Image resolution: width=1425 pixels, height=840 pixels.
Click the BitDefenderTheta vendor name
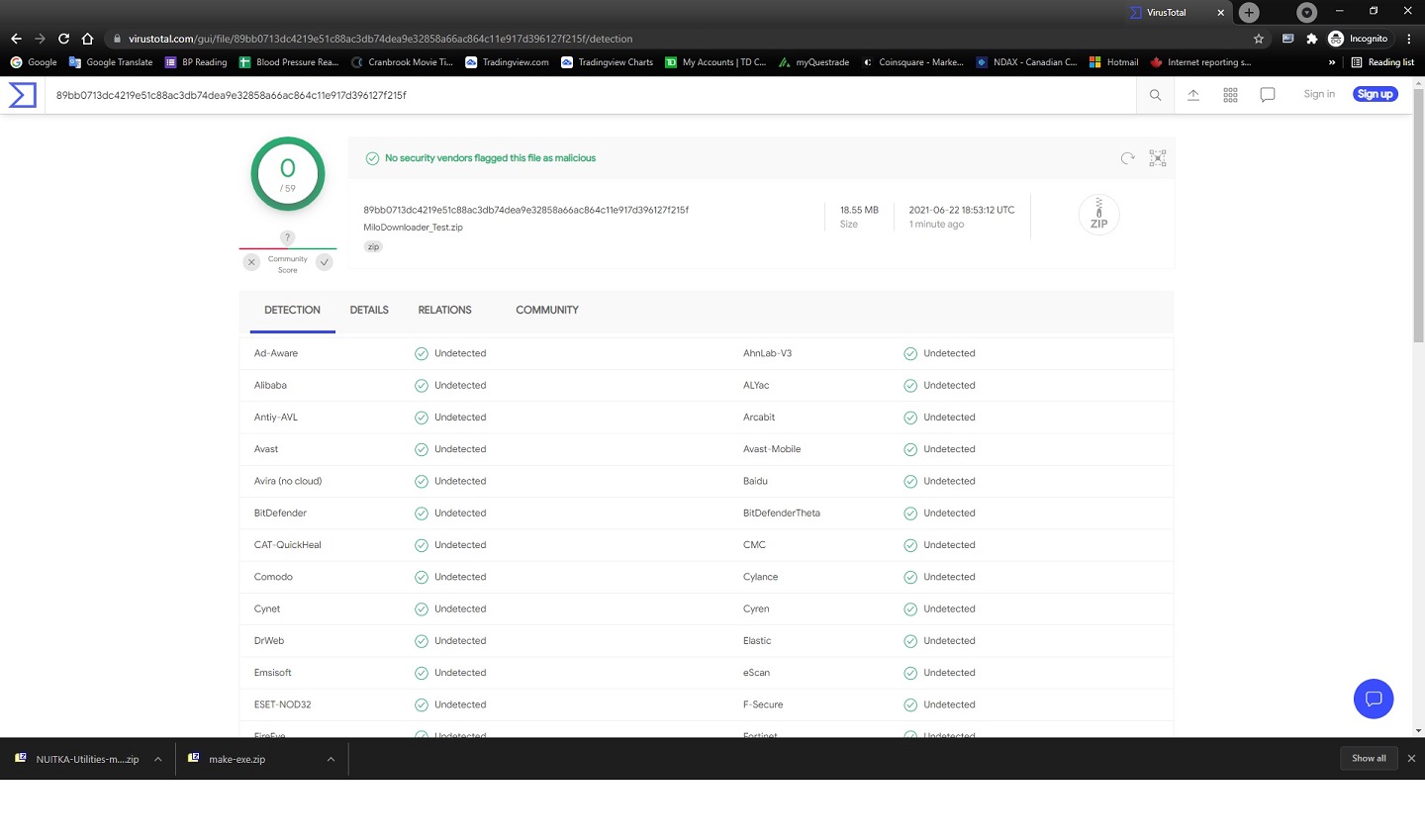coord(782,513)
